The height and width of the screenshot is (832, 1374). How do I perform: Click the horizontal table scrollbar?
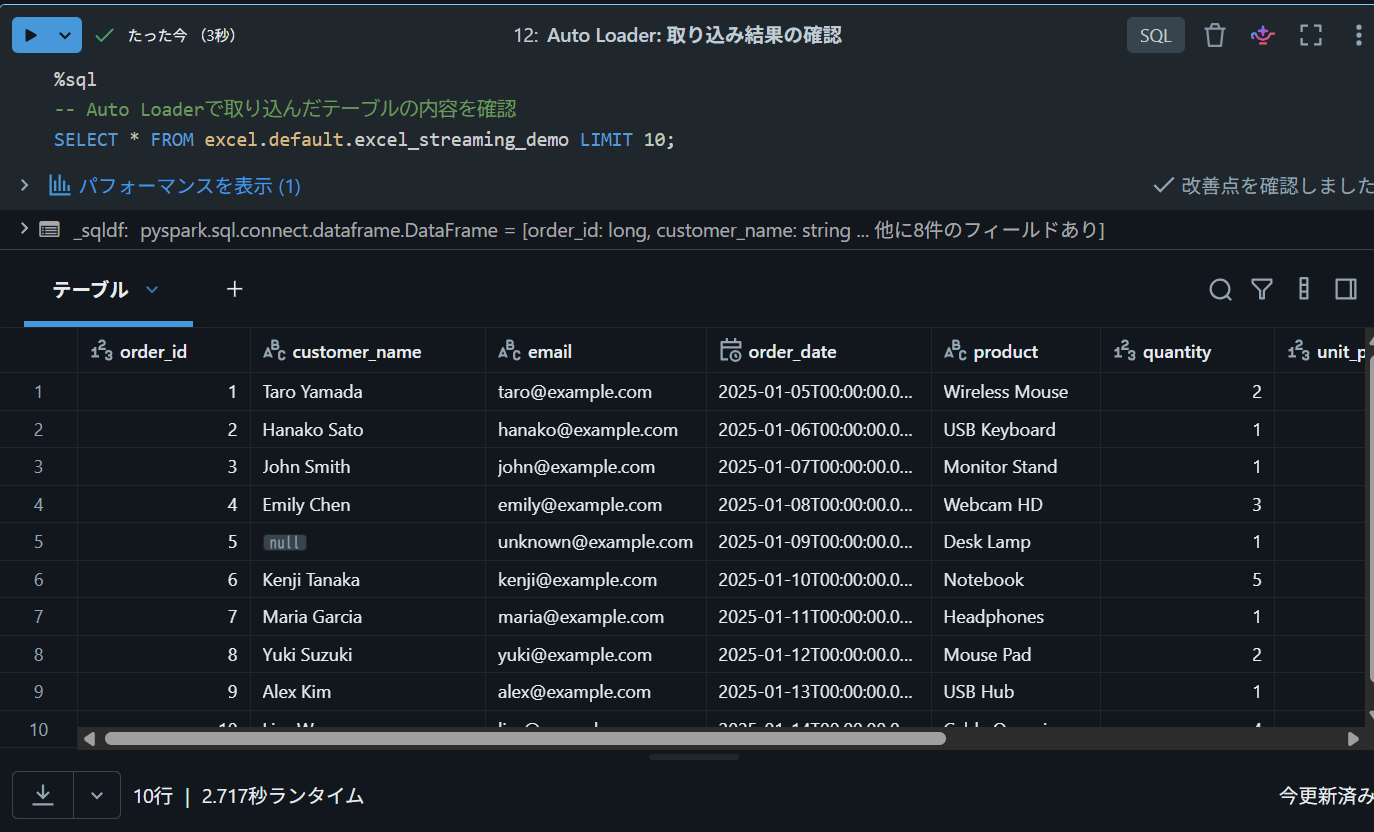coord(525,738)
